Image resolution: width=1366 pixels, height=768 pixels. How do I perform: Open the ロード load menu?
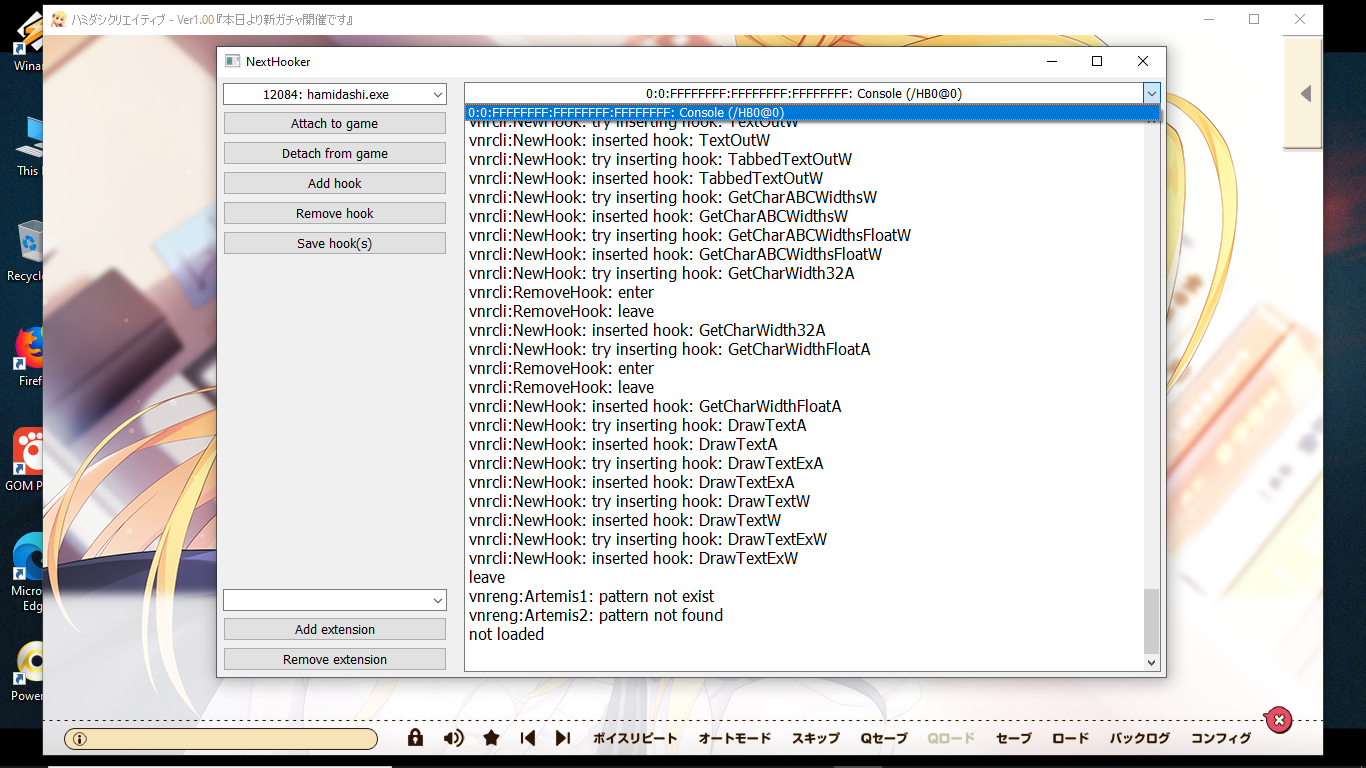[1070, 739]
